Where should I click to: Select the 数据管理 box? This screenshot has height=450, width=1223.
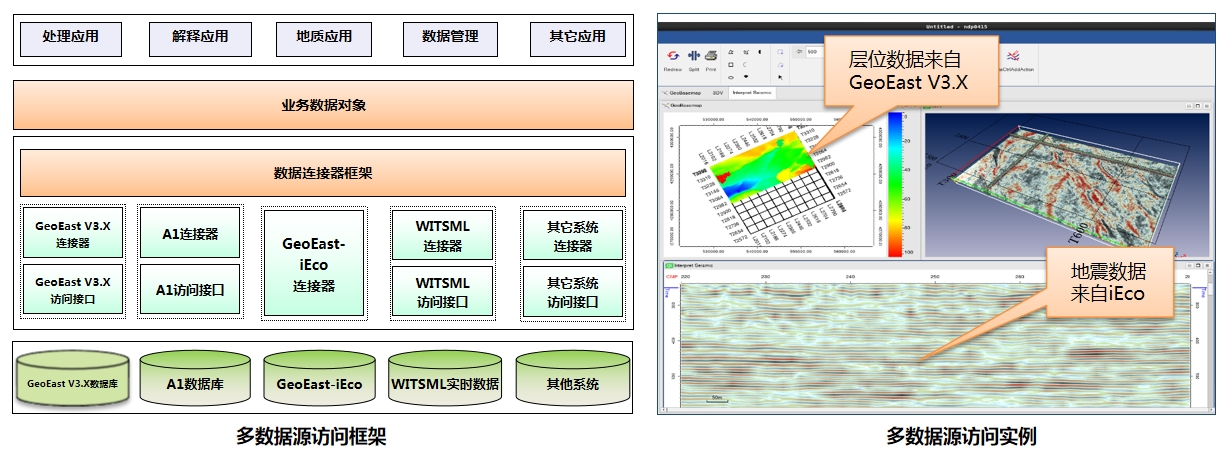450,37
